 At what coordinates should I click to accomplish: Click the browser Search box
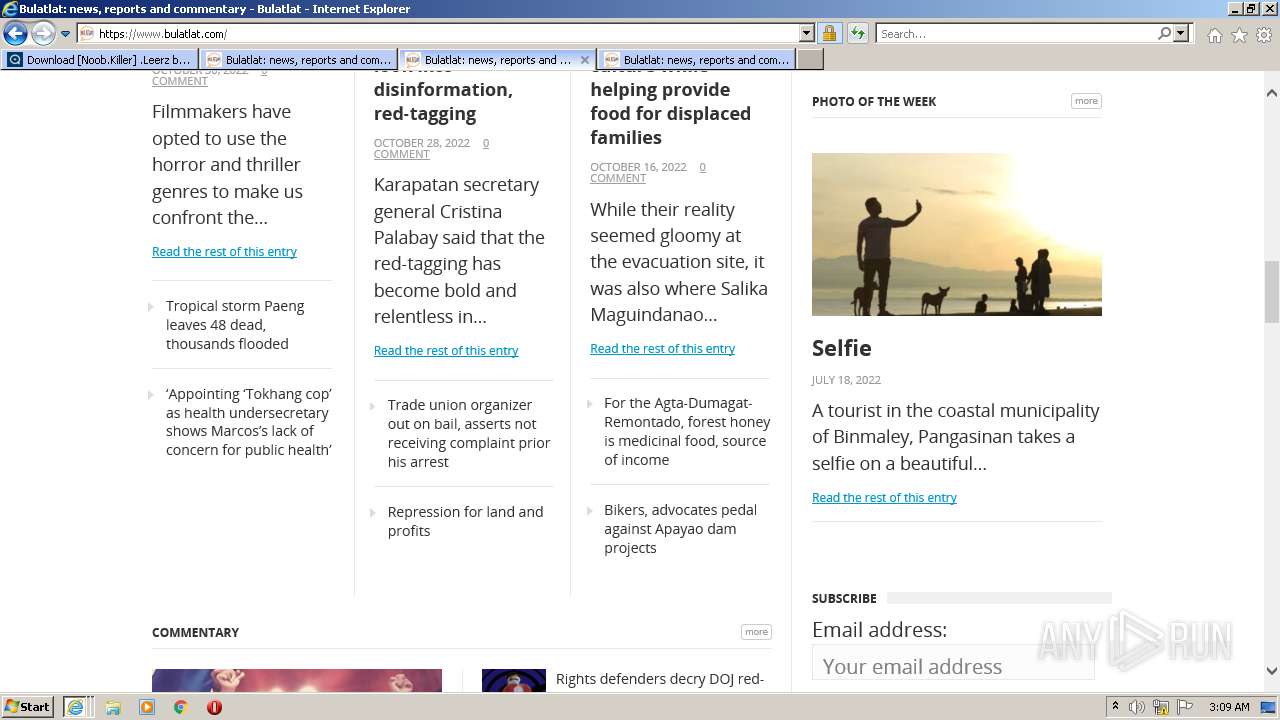(1016, 33)
